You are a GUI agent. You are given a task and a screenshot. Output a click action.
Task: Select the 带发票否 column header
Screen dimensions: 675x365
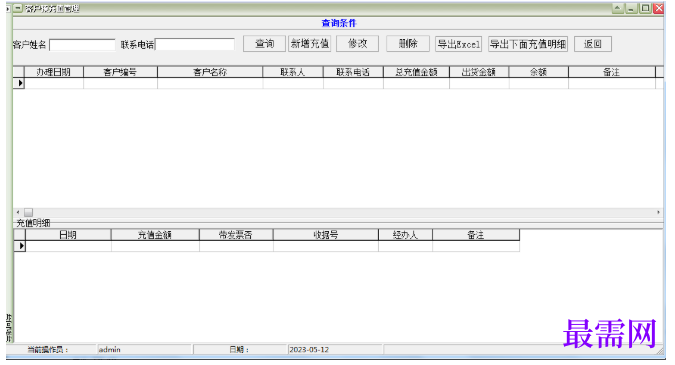coord(236,235)
